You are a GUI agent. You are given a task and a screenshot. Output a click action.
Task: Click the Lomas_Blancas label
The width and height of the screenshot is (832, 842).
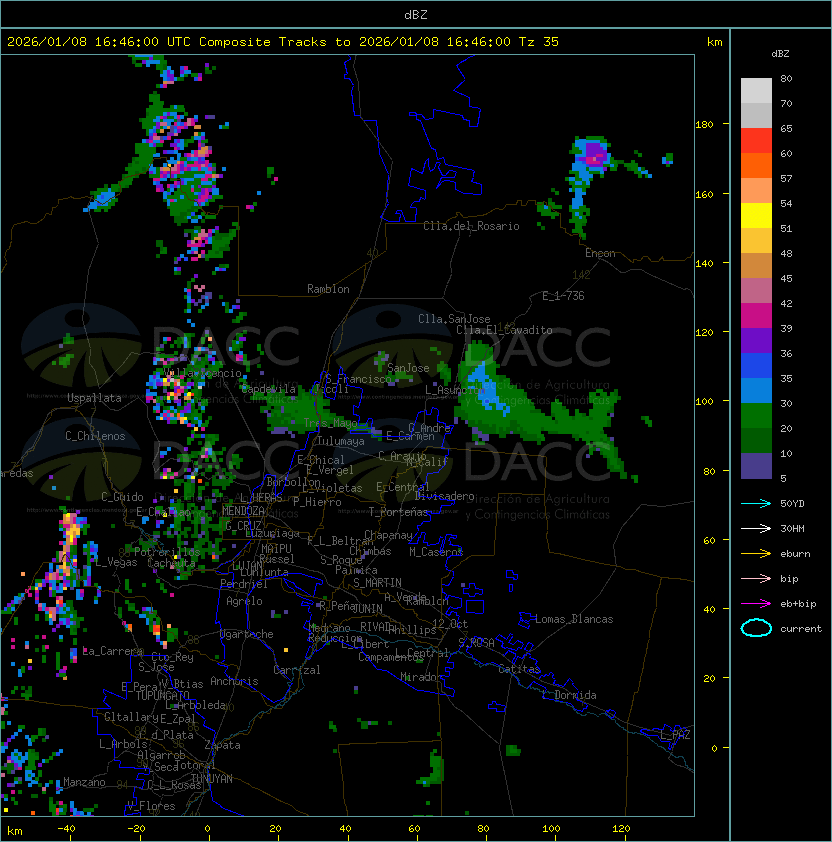pos(574,619)
